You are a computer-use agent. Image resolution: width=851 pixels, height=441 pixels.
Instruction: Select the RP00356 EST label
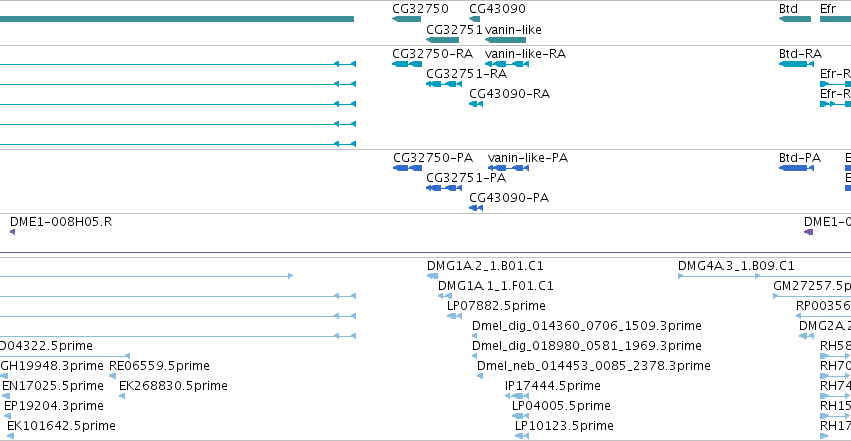(x=823, y=306)
